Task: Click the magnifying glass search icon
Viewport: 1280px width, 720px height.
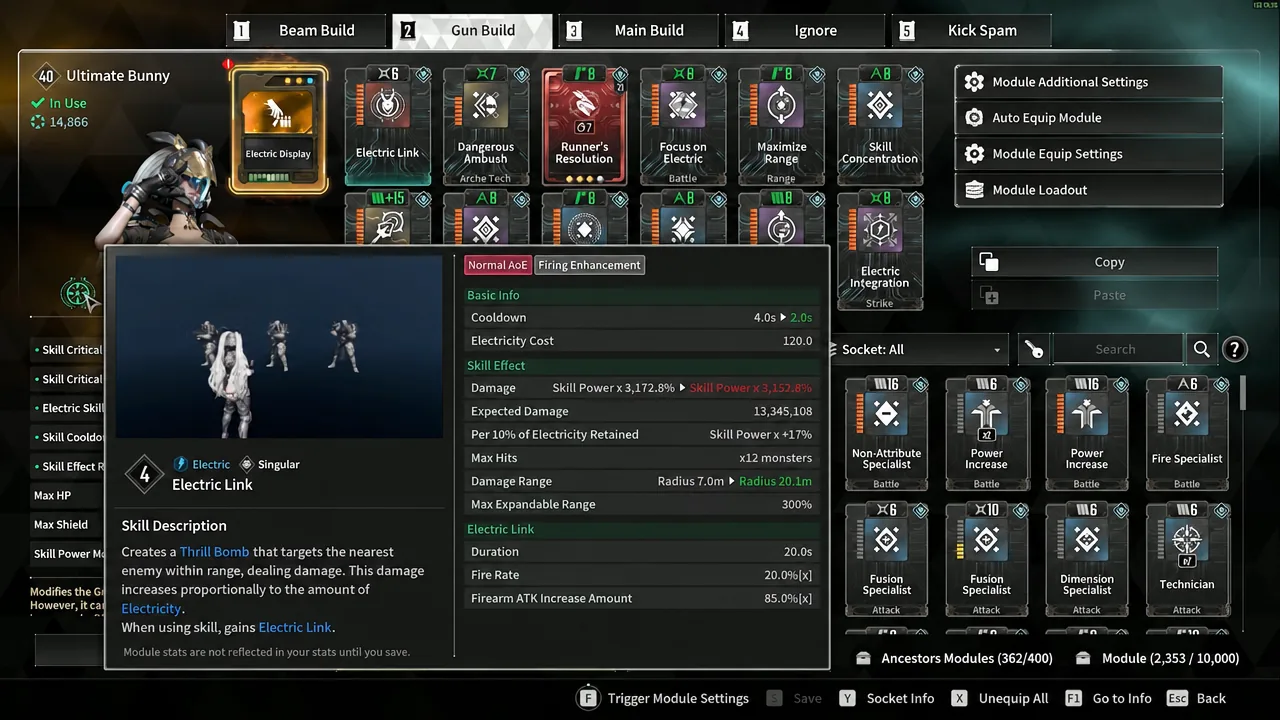Action: point(1201,349)
